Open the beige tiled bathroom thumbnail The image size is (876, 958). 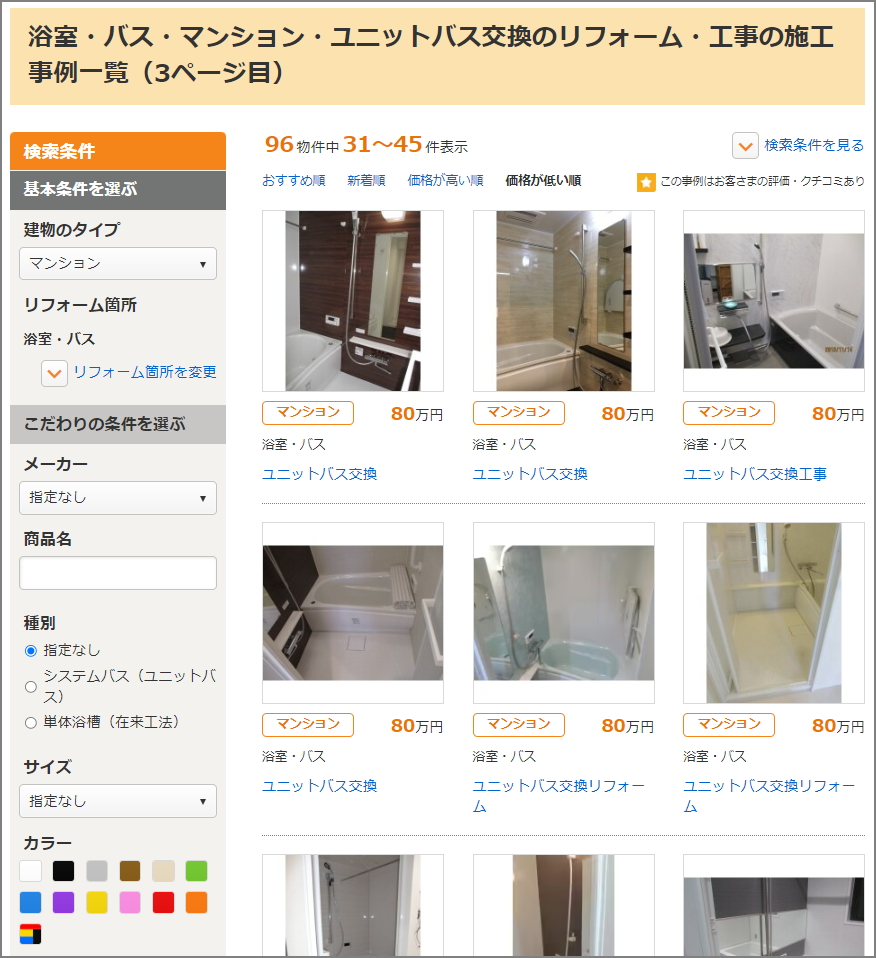[564, 301]
